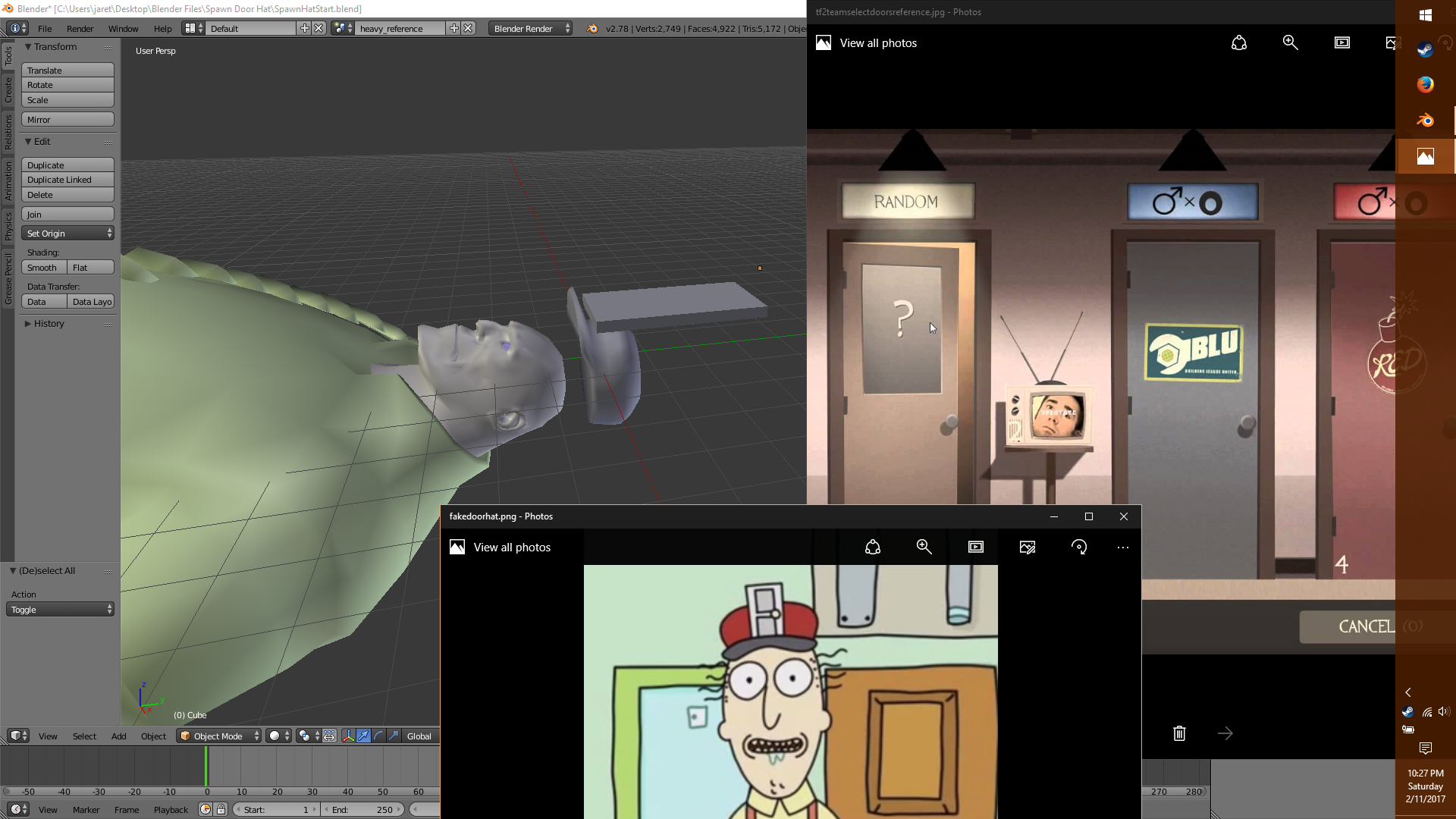Open the viewport shading selector
Viewport: 1456px width, 819px height.
(x=279, y=736)
